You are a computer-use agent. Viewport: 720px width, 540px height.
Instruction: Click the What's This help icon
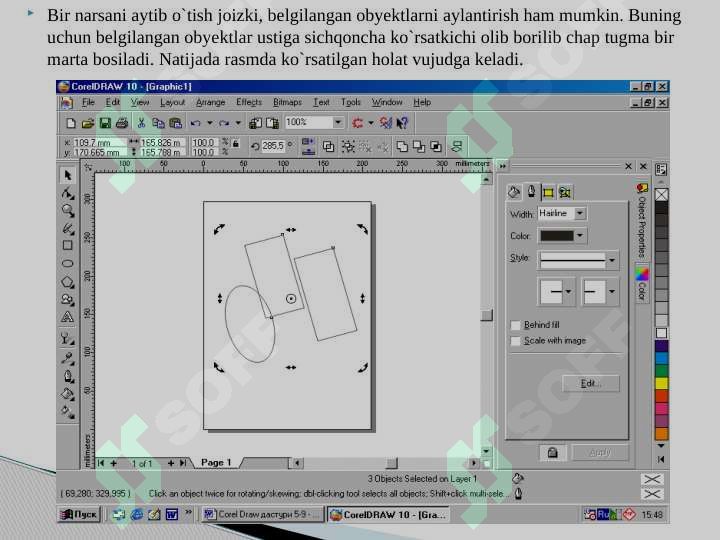point(402,123)
